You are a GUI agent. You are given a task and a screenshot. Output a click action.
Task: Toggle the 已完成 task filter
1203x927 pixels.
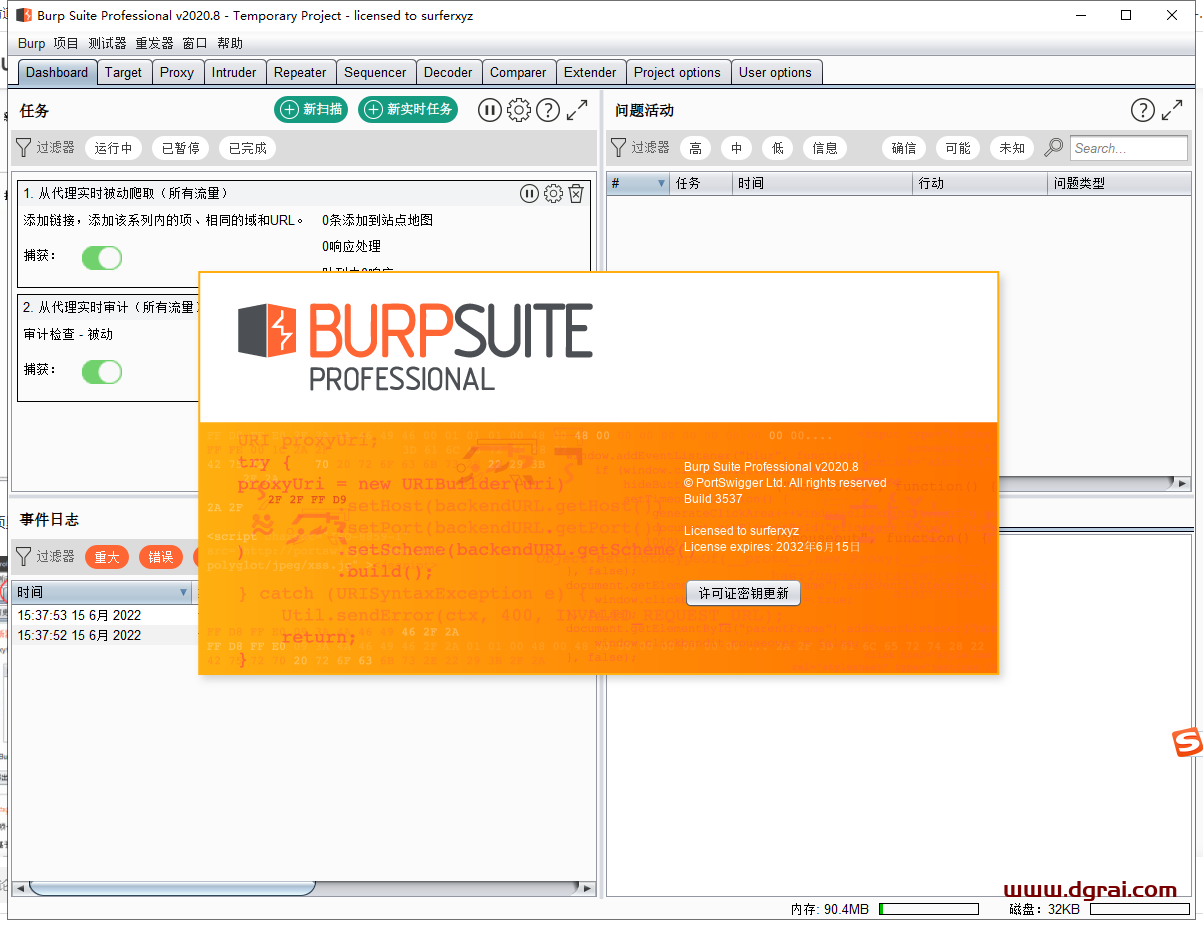pyautogui.click(x=247, y=148)
